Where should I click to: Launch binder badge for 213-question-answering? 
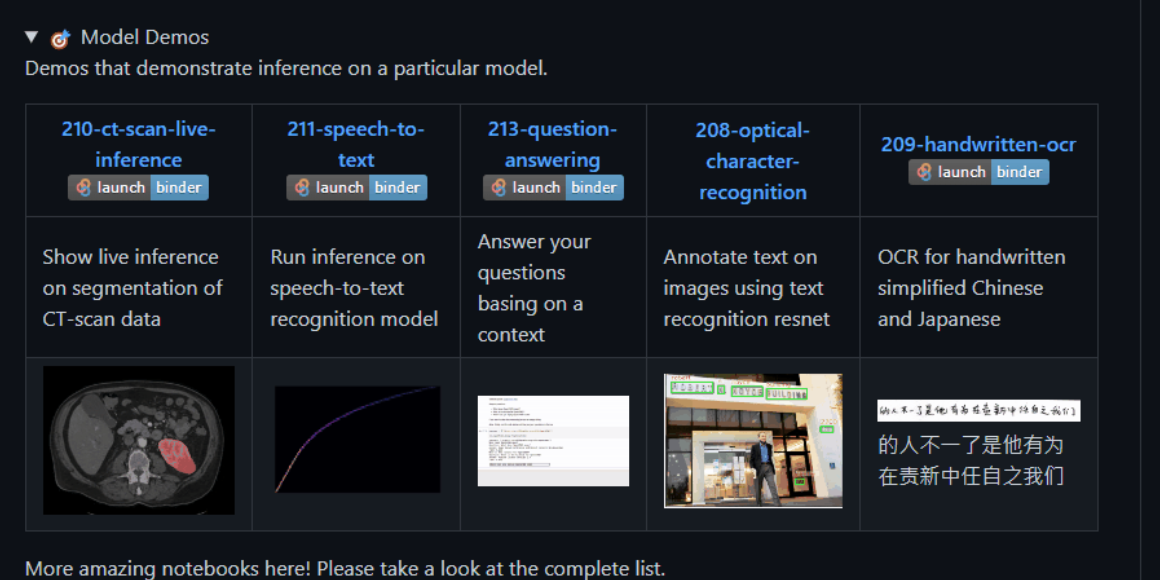[x=553, y=187]
